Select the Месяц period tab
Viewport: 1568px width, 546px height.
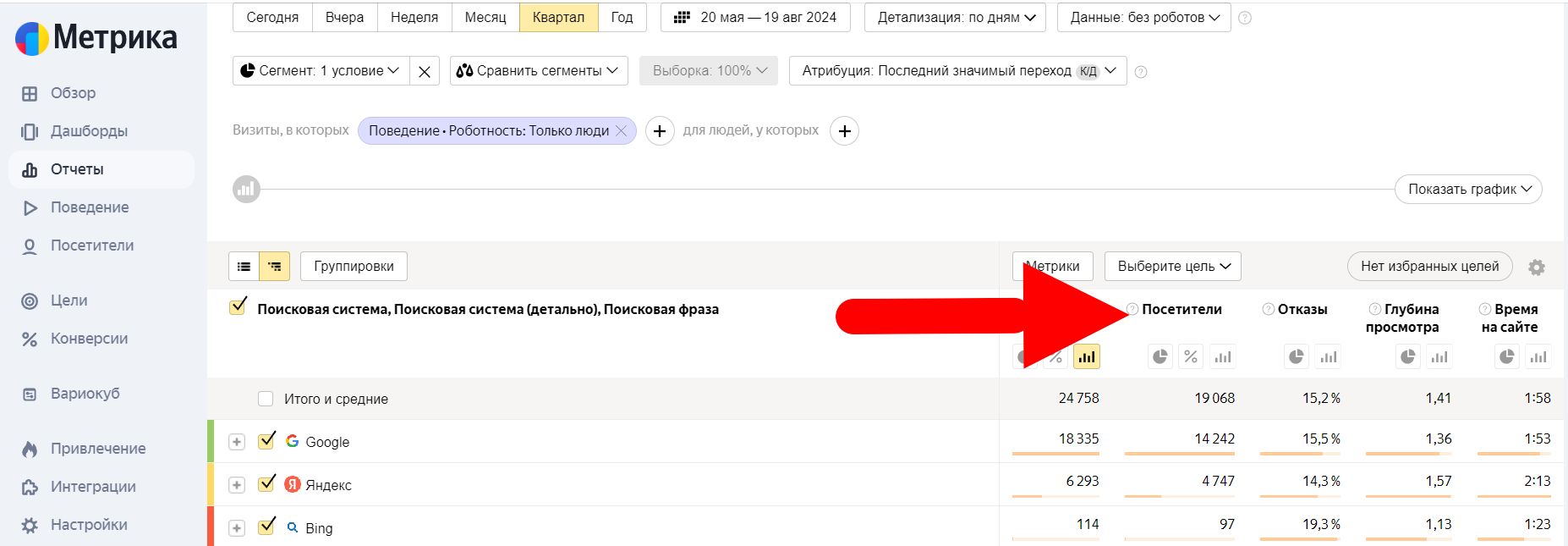coord(485,17)
